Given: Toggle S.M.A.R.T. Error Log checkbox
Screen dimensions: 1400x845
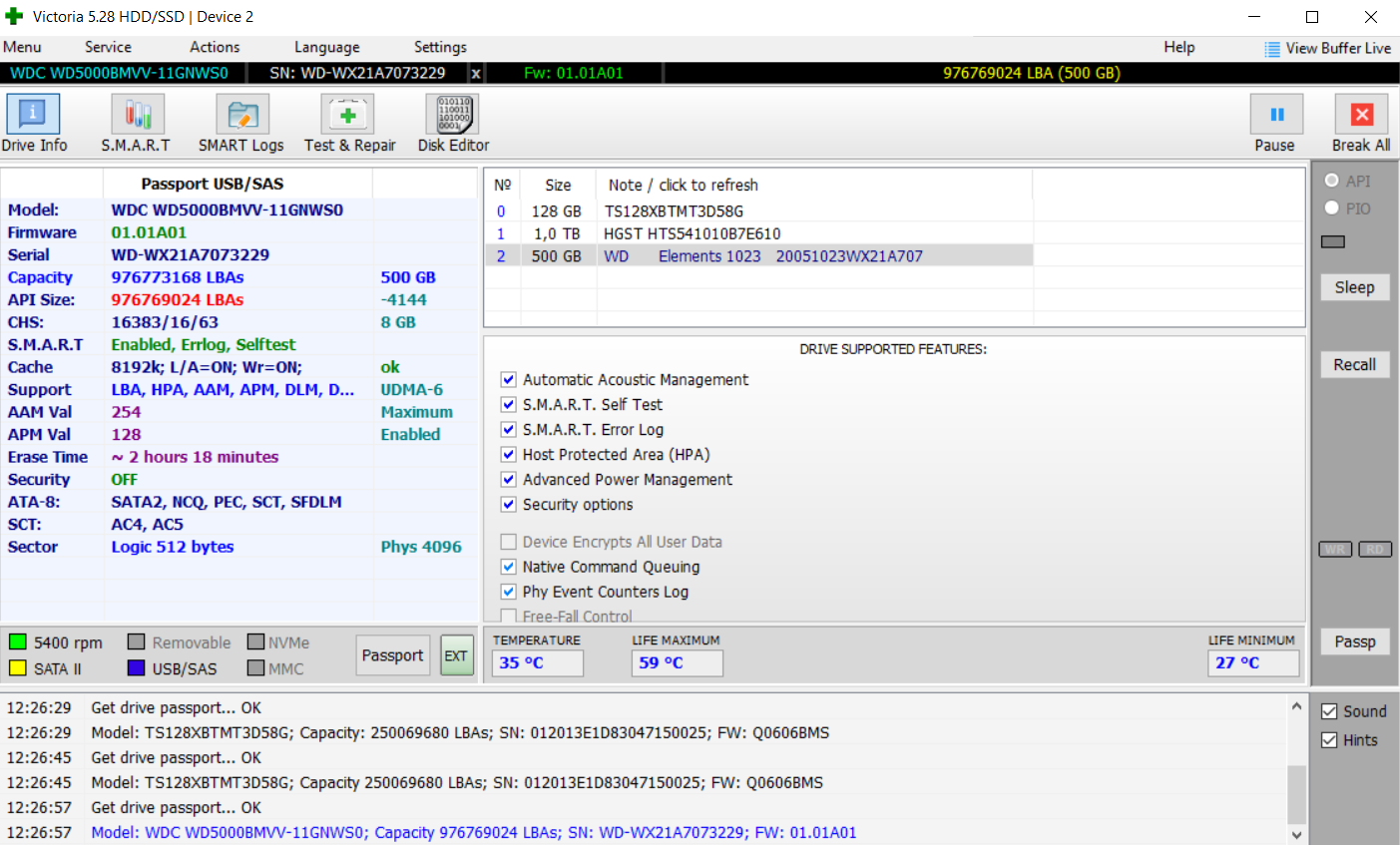Looking at the screenshot, I should (509, 430).
